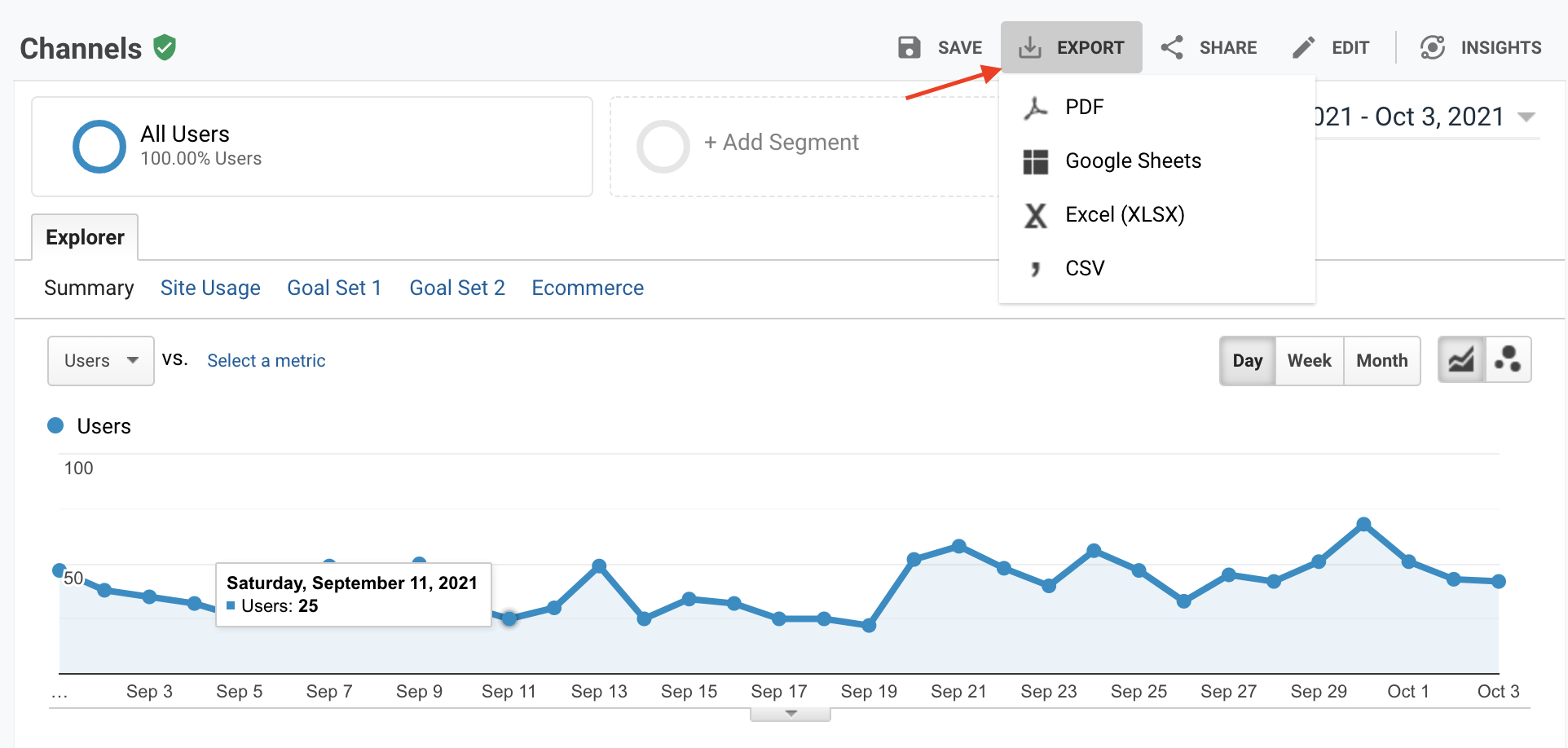
Task: Open the Site Usage tab
Action: coord(210,288)
